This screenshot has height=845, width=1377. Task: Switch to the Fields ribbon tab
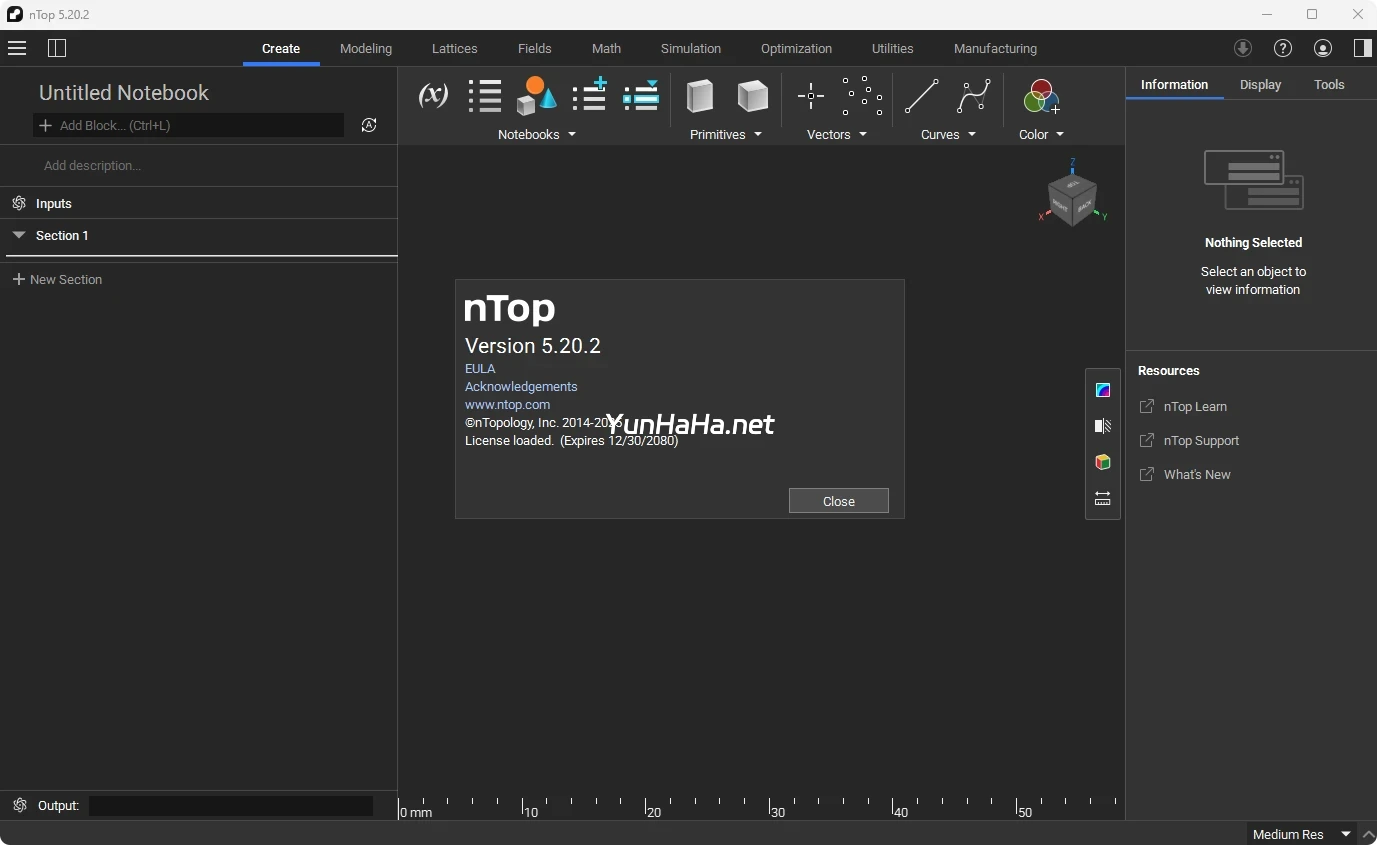535,48
